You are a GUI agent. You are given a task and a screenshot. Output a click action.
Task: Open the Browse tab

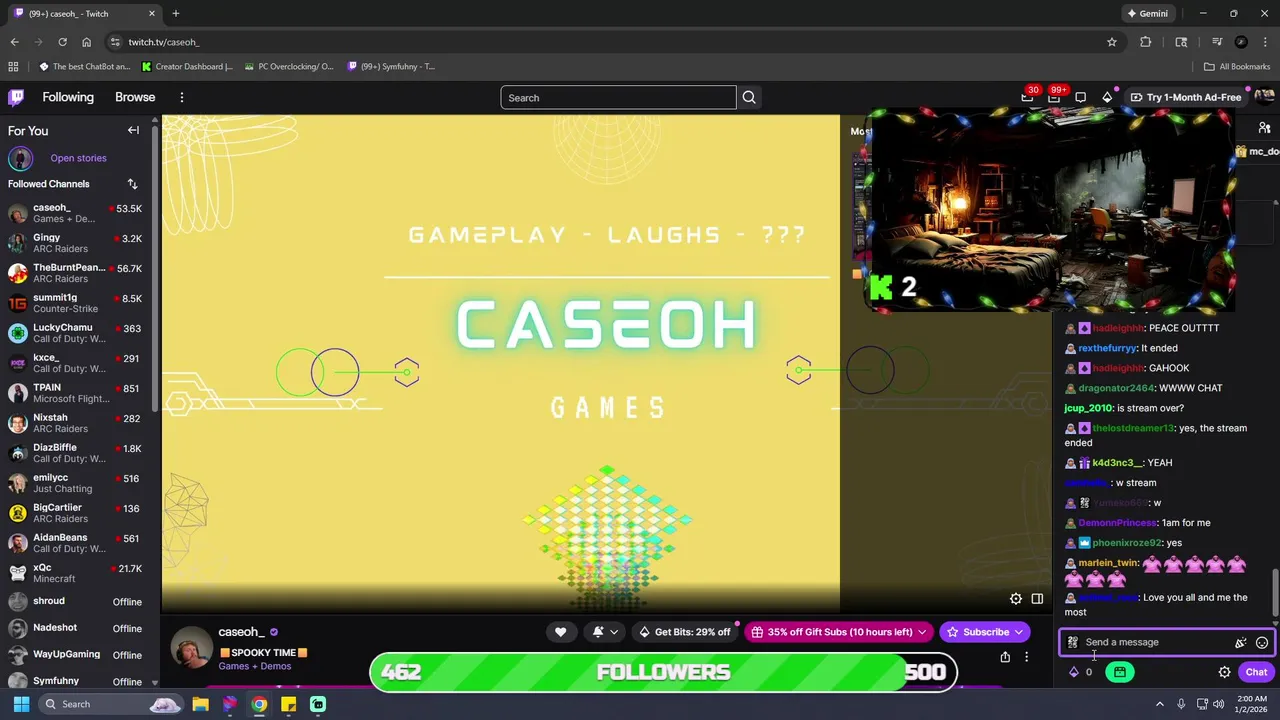[x=135, y=97]
